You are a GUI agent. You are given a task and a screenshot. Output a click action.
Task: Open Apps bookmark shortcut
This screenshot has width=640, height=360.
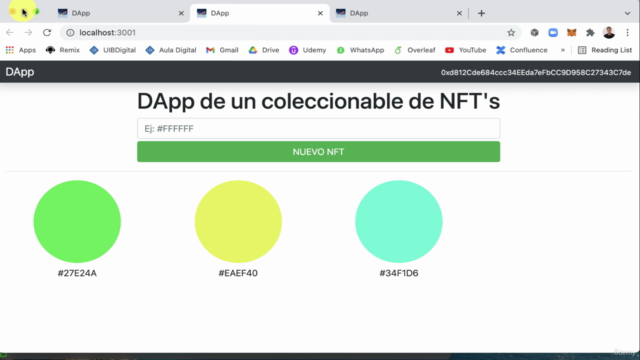point(21,50)
